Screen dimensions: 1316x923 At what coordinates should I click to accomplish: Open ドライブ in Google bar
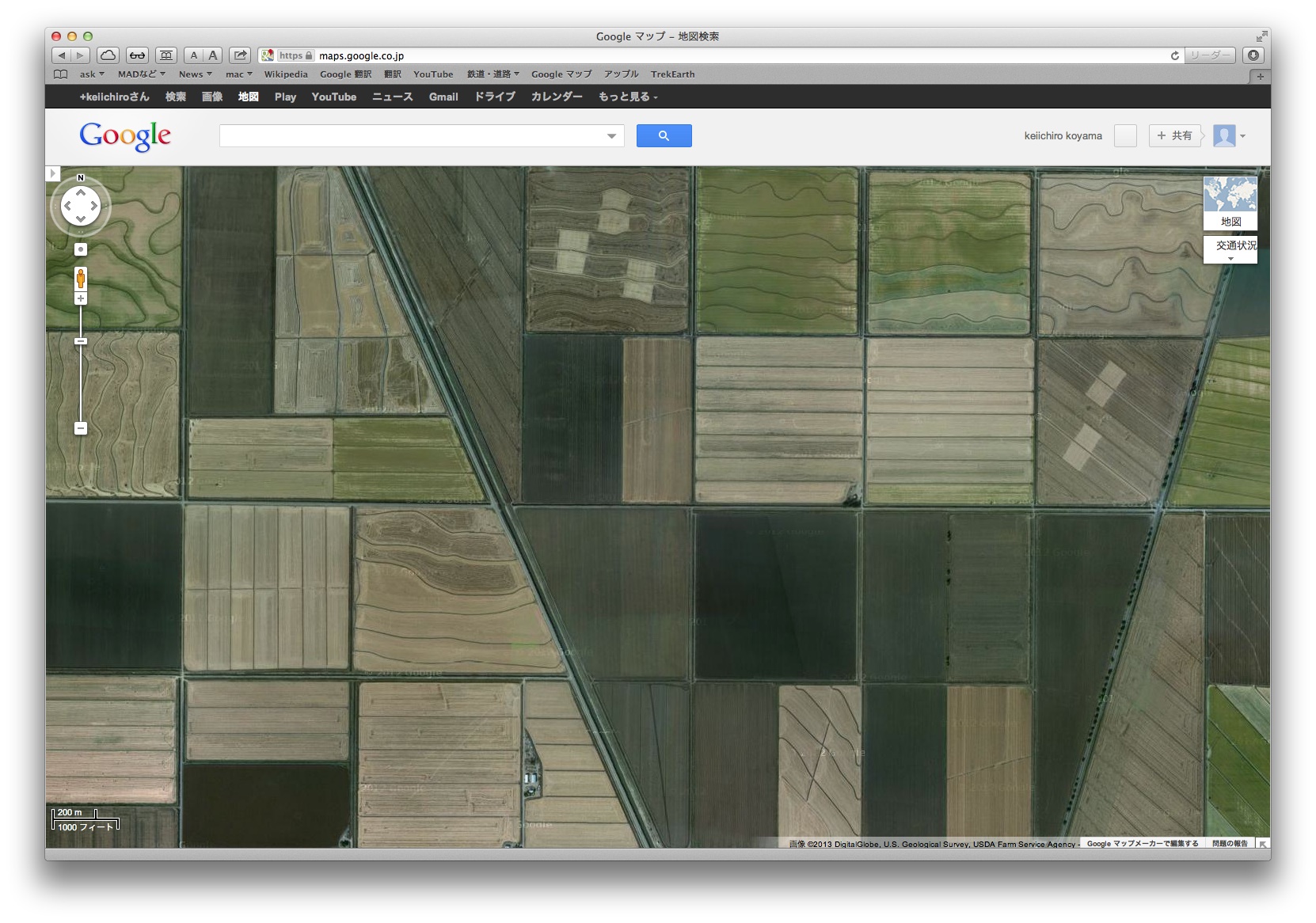pyautogui.click(x=495, y=97)
